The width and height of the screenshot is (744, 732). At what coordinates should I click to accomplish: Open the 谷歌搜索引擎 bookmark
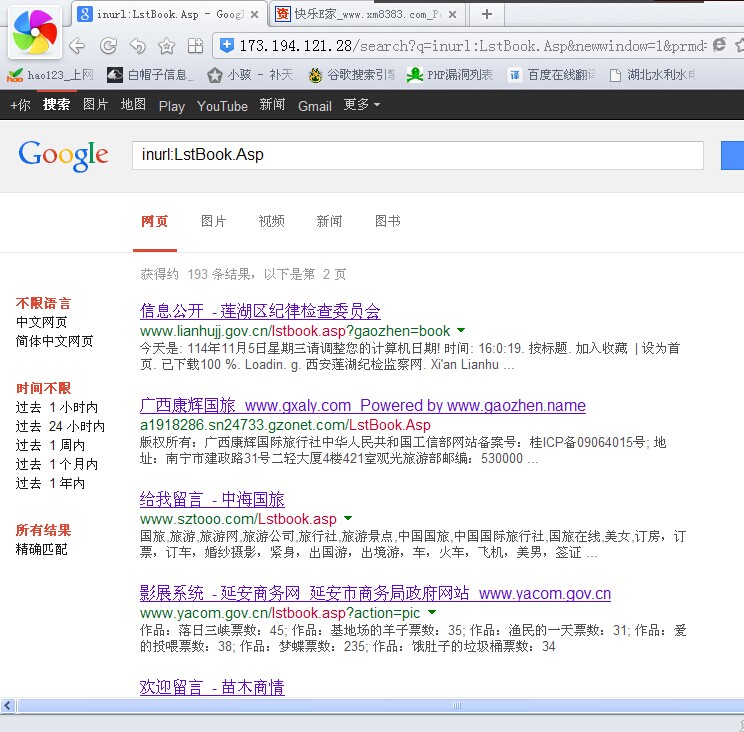[352, 74]
